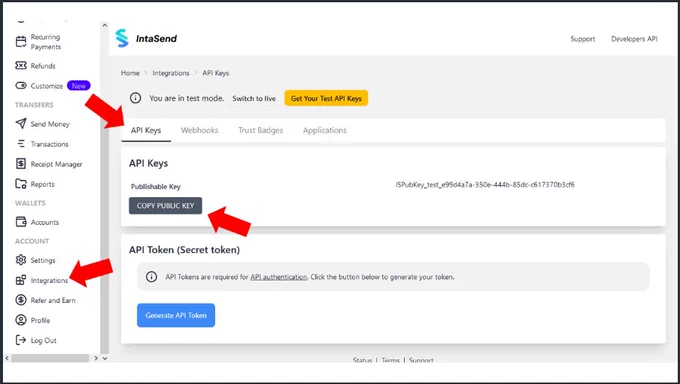Switch to the Webhooks tab
The image size is (680, 384).
pyautogui.click(x=199, y=130)
